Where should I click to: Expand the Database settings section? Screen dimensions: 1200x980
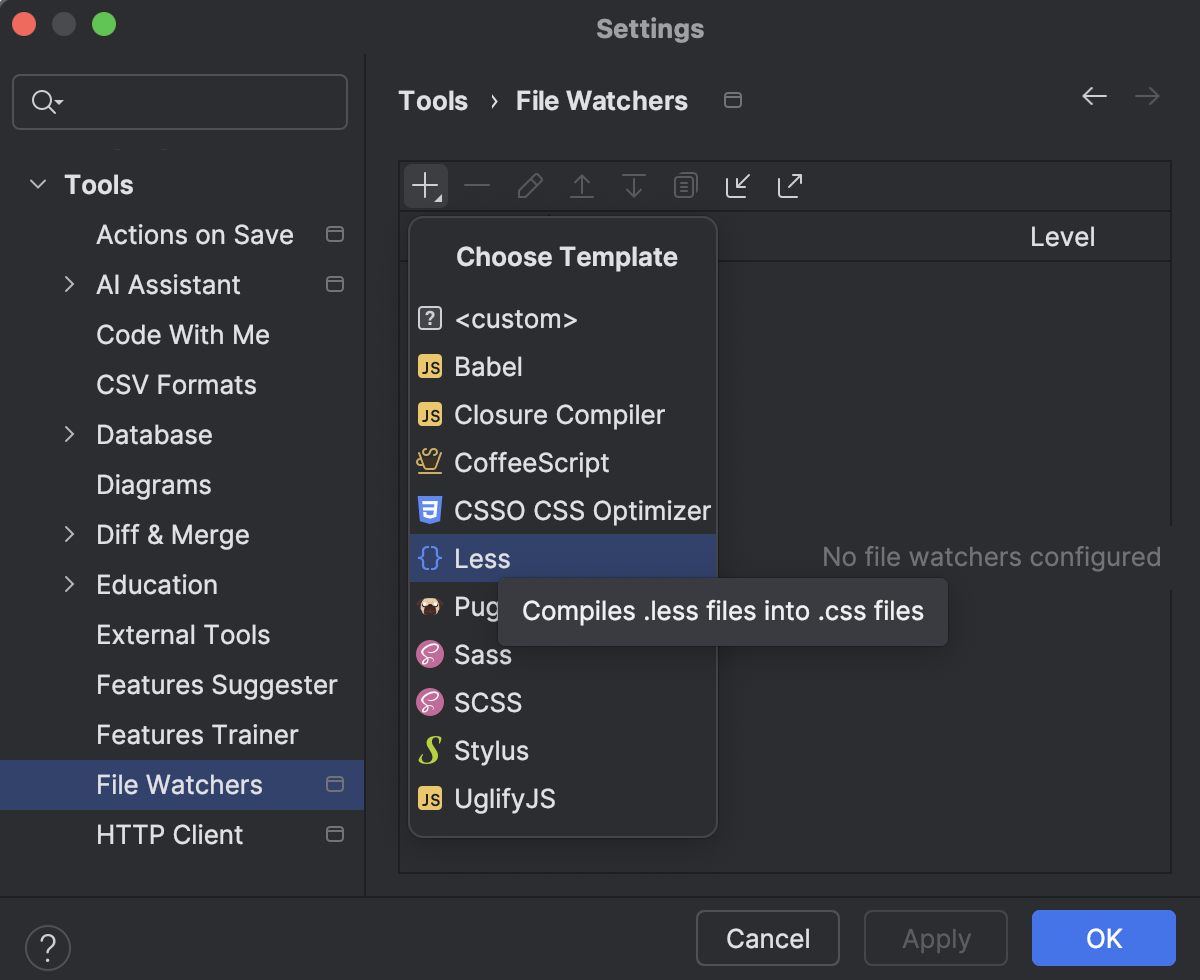[x=68, y=434]
